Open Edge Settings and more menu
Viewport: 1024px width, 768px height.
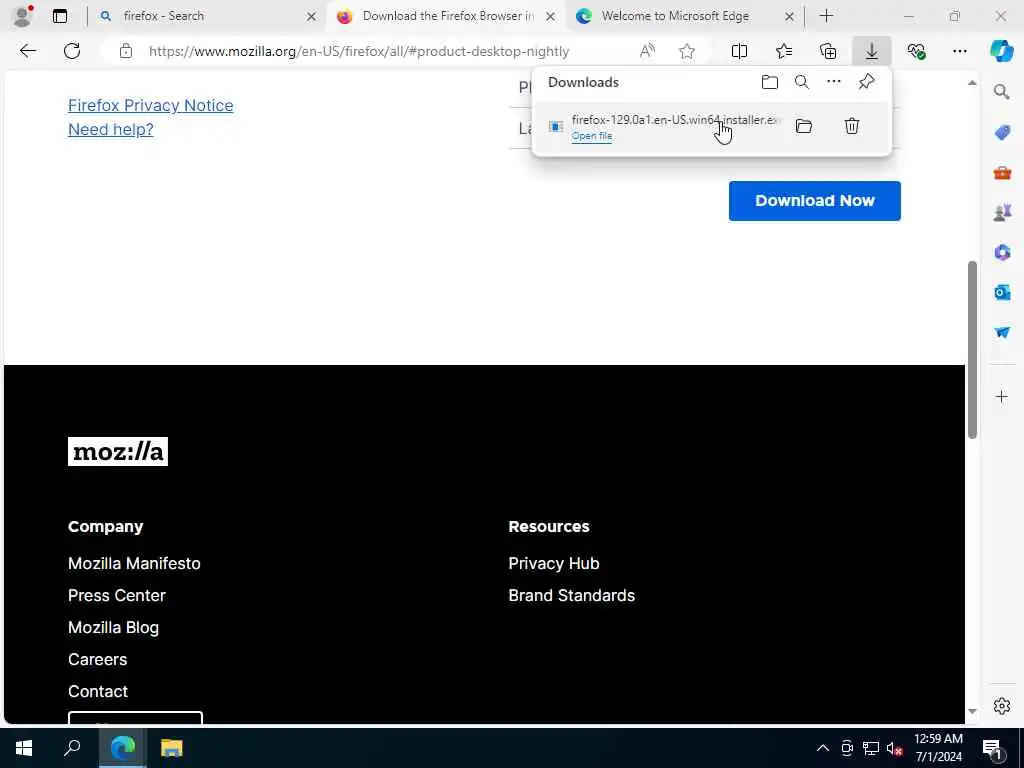click(x=959, y=51)
